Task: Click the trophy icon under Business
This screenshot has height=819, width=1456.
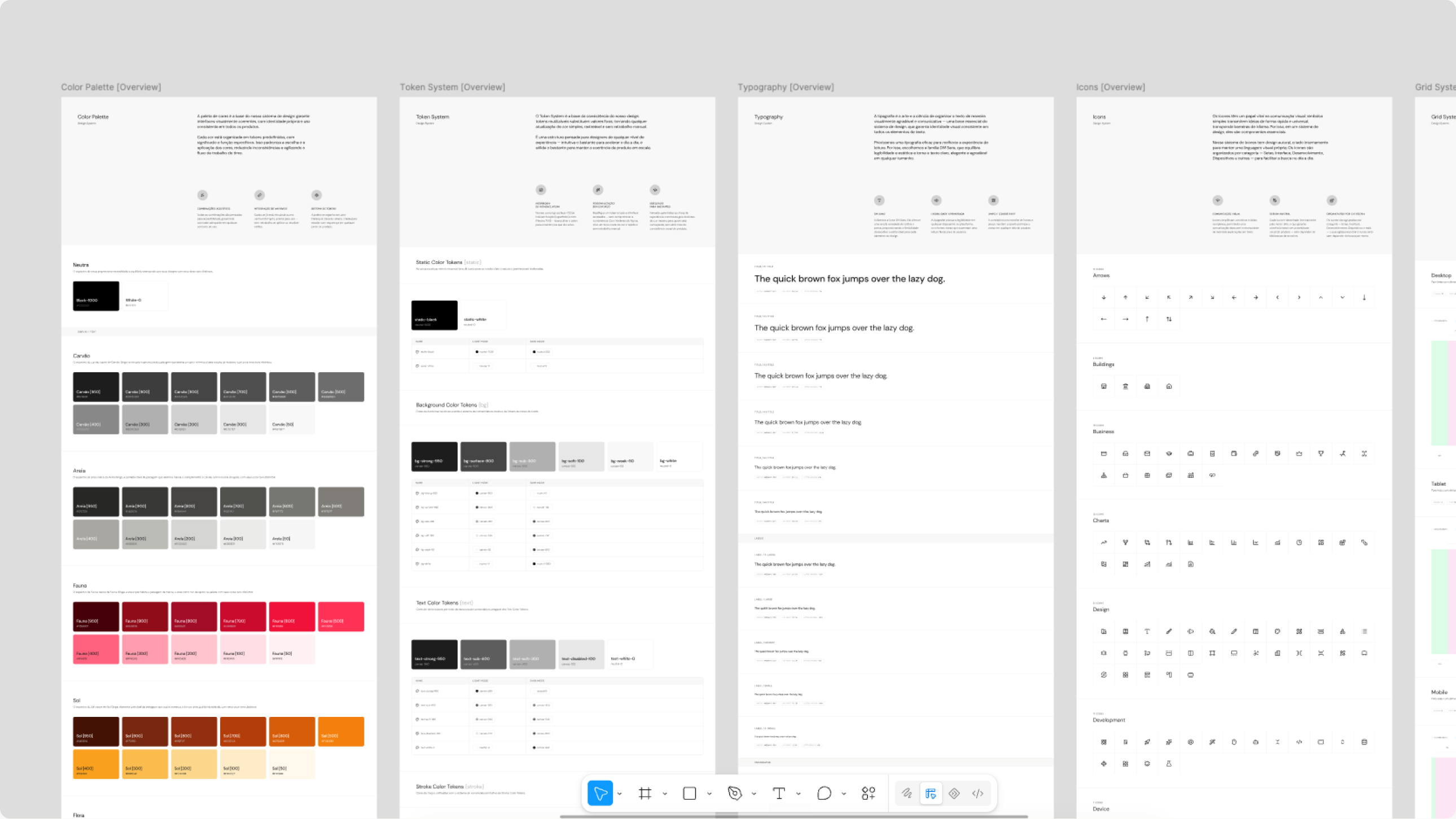Action: click(x=1321, y=453)
